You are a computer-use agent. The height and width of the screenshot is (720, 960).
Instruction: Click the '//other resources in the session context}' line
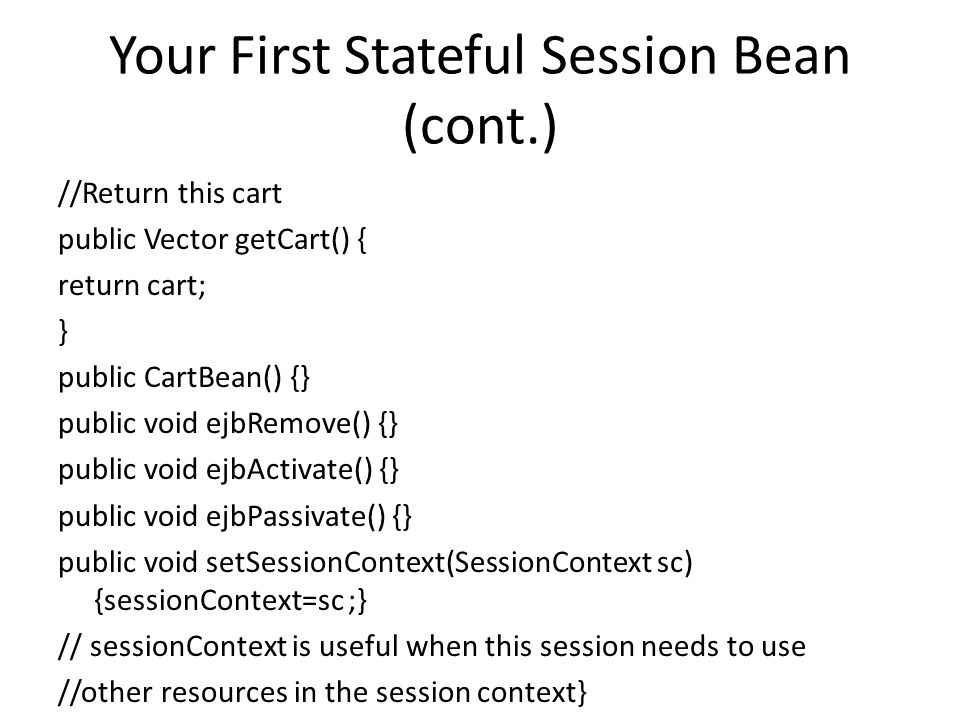(323, 692)
